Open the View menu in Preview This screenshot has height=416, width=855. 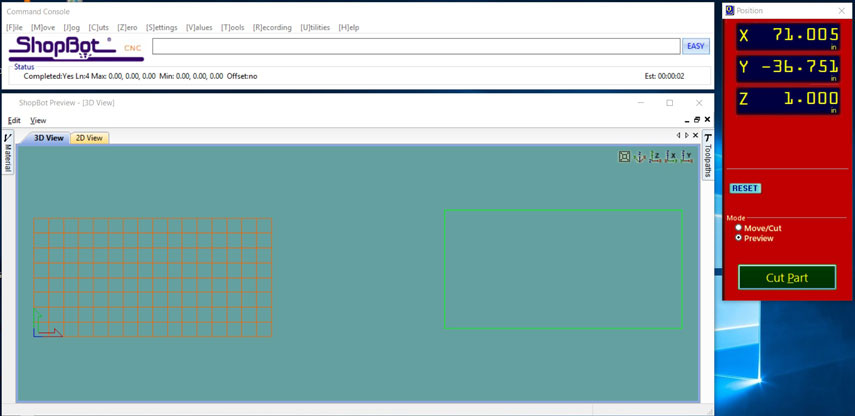point(38,120)
